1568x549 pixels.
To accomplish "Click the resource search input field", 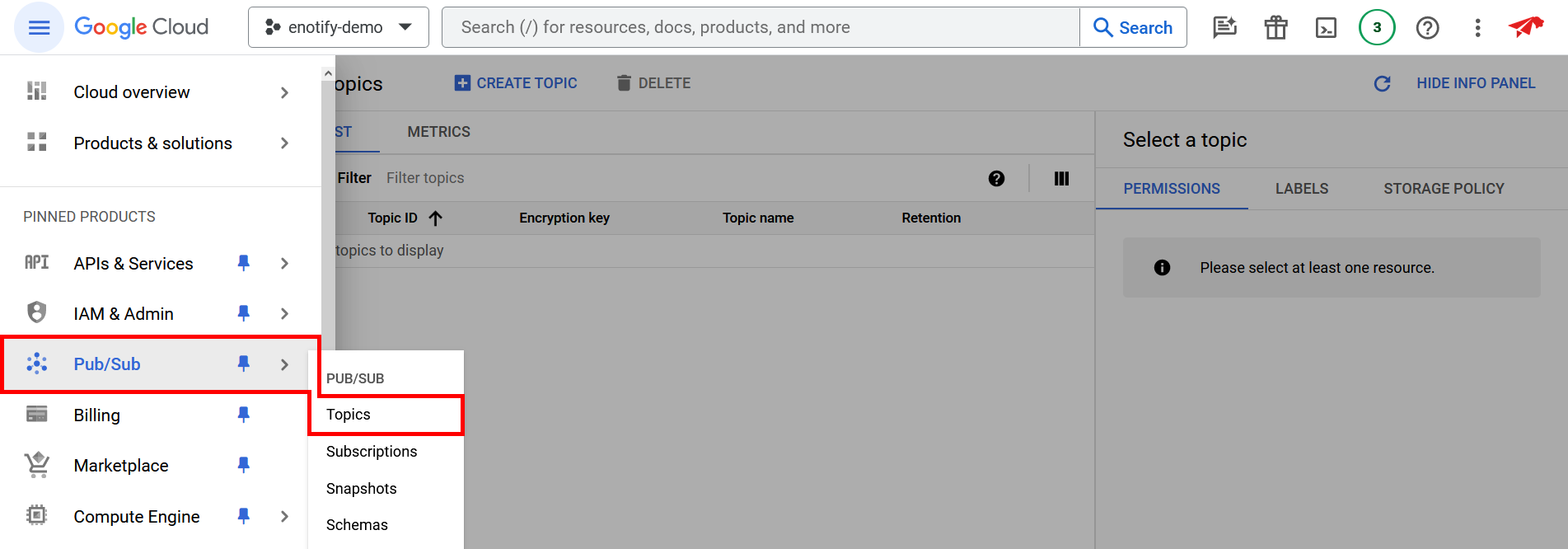I will coord(760,27).
